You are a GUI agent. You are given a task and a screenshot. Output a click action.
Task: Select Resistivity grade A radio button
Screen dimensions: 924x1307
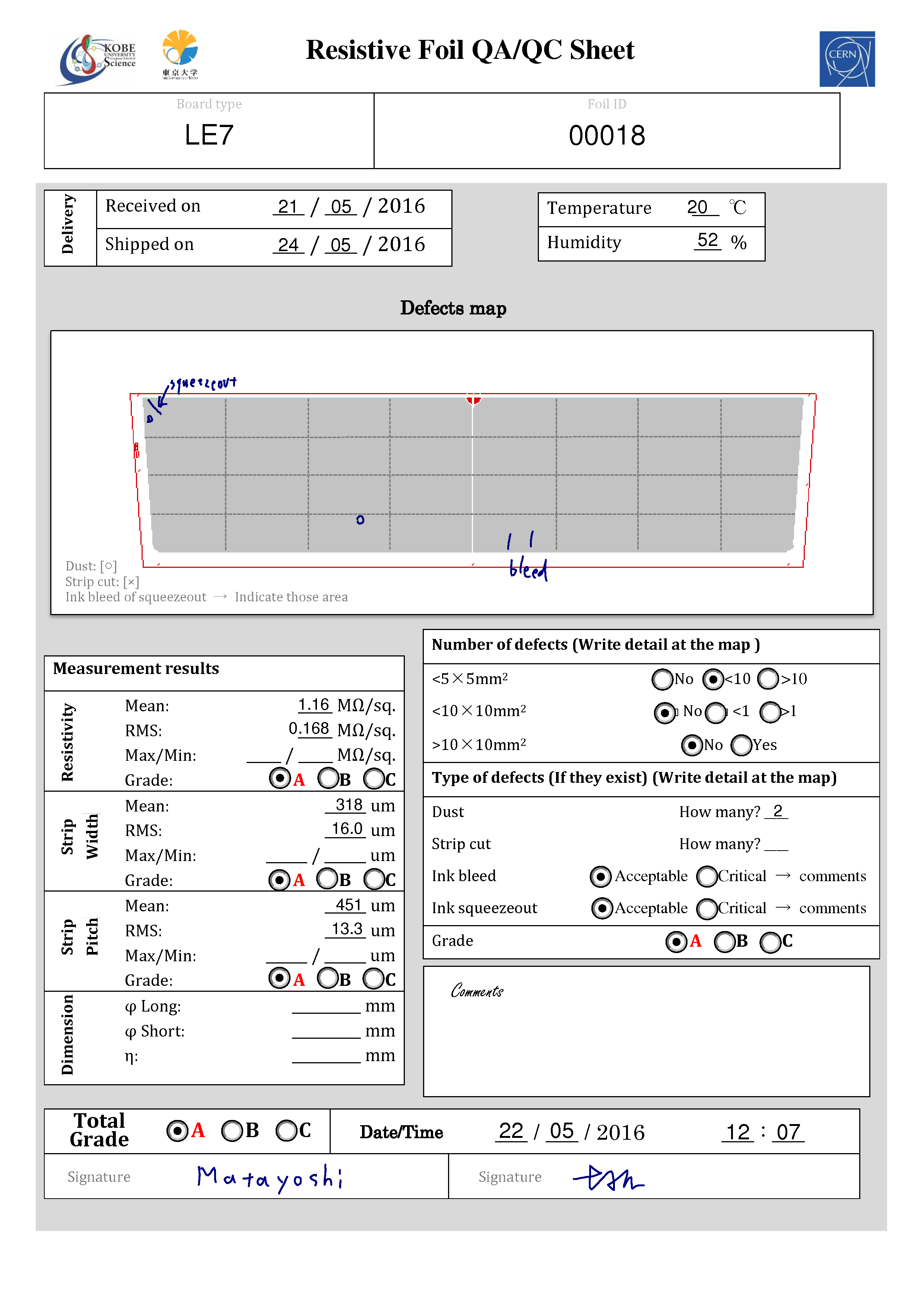point(279,778)
